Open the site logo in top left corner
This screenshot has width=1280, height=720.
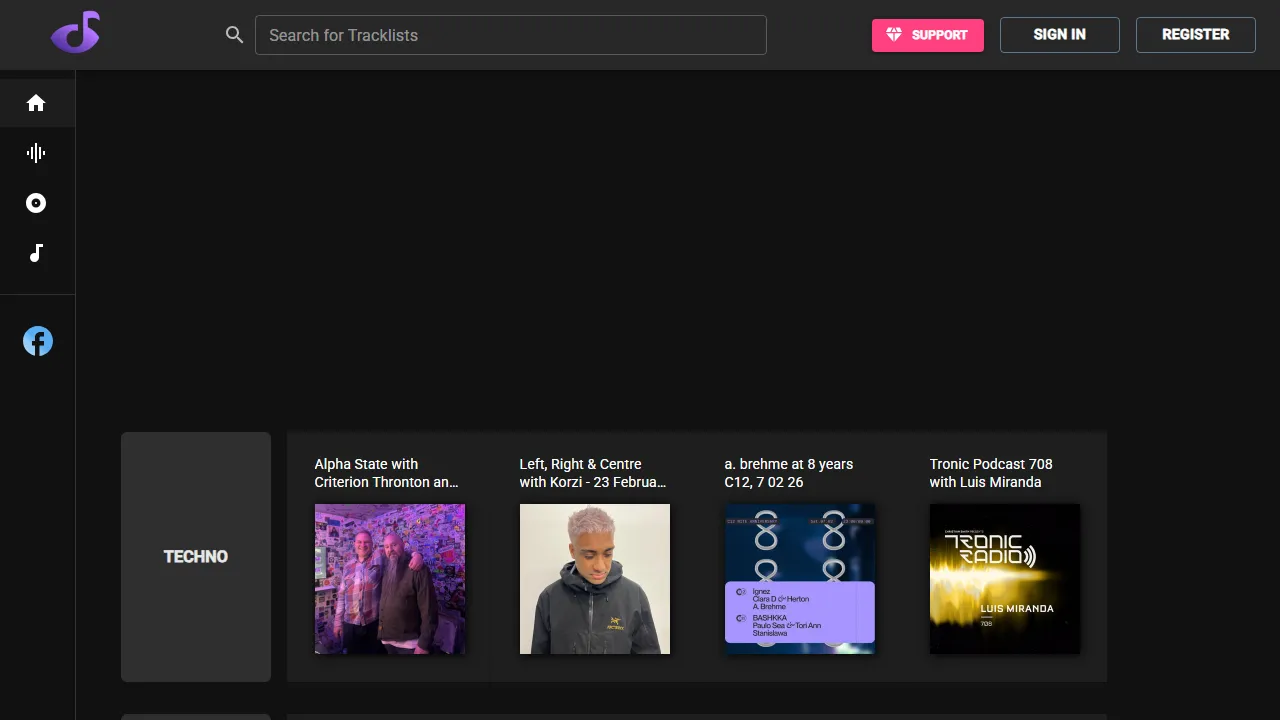[75, 32]
